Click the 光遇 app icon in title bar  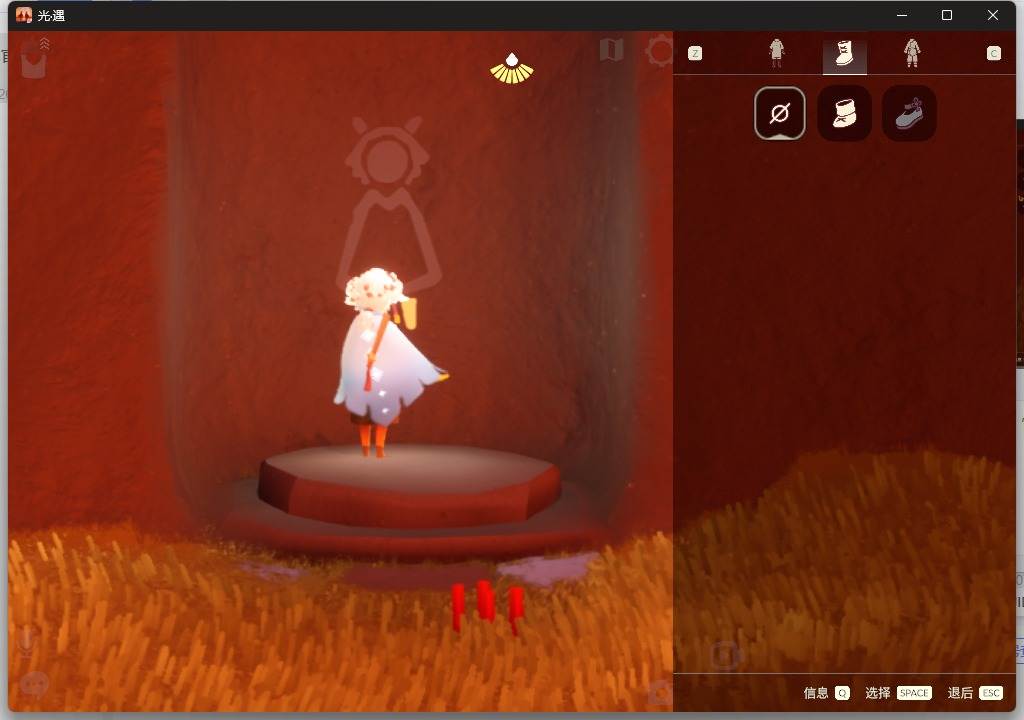coord(24,15)
